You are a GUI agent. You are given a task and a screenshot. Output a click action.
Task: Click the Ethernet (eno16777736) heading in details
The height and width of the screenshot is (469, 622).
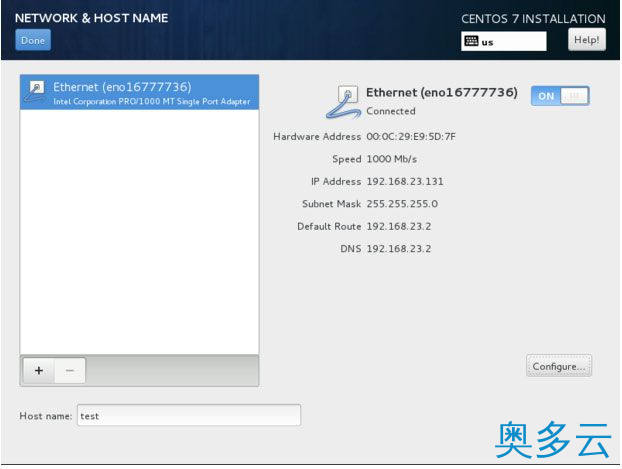pos(442,92)
